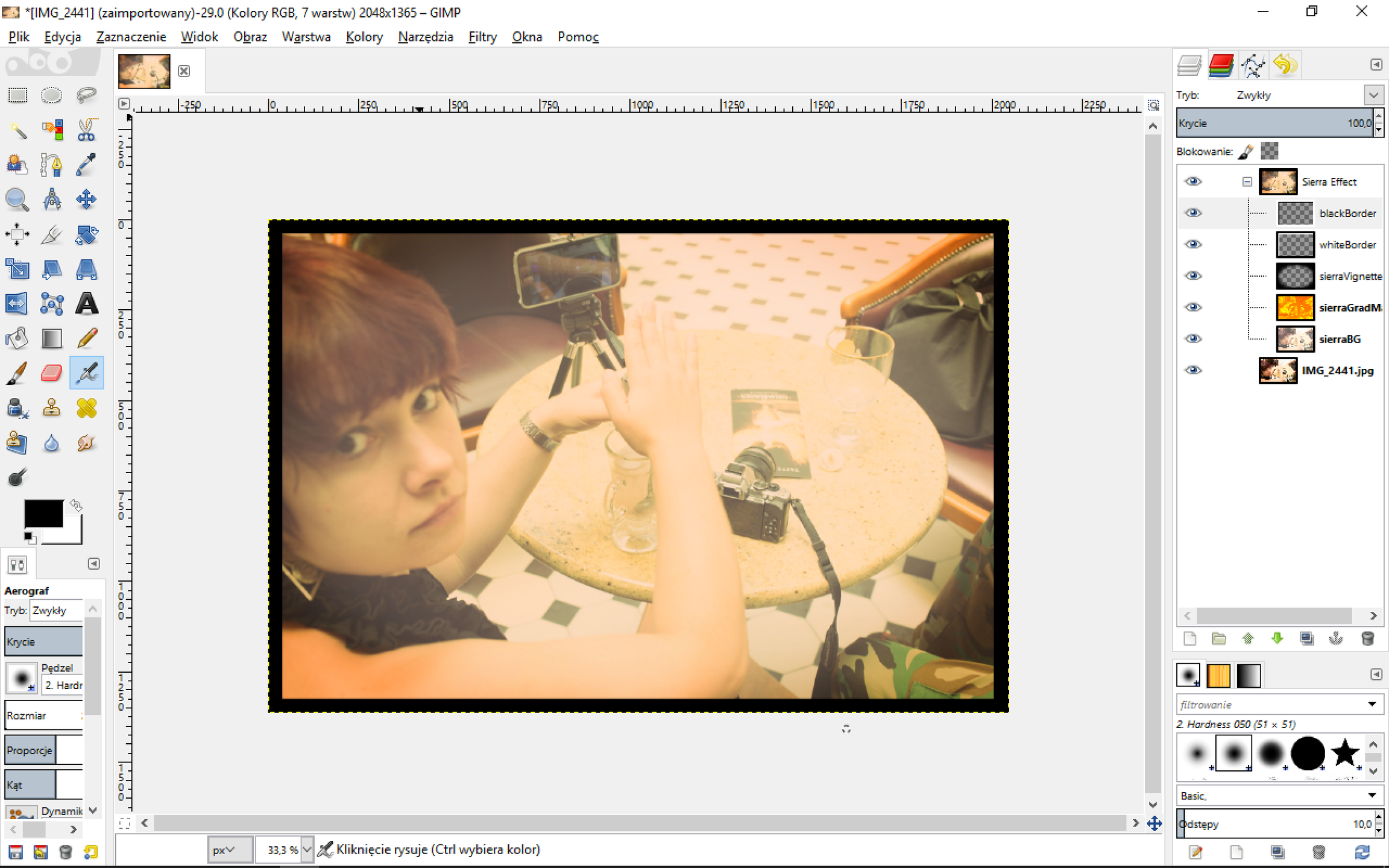Select the Smudge tool
The height and width of the screenshot is (868, 1389).
pyautogui.click(x=86, y=443)
